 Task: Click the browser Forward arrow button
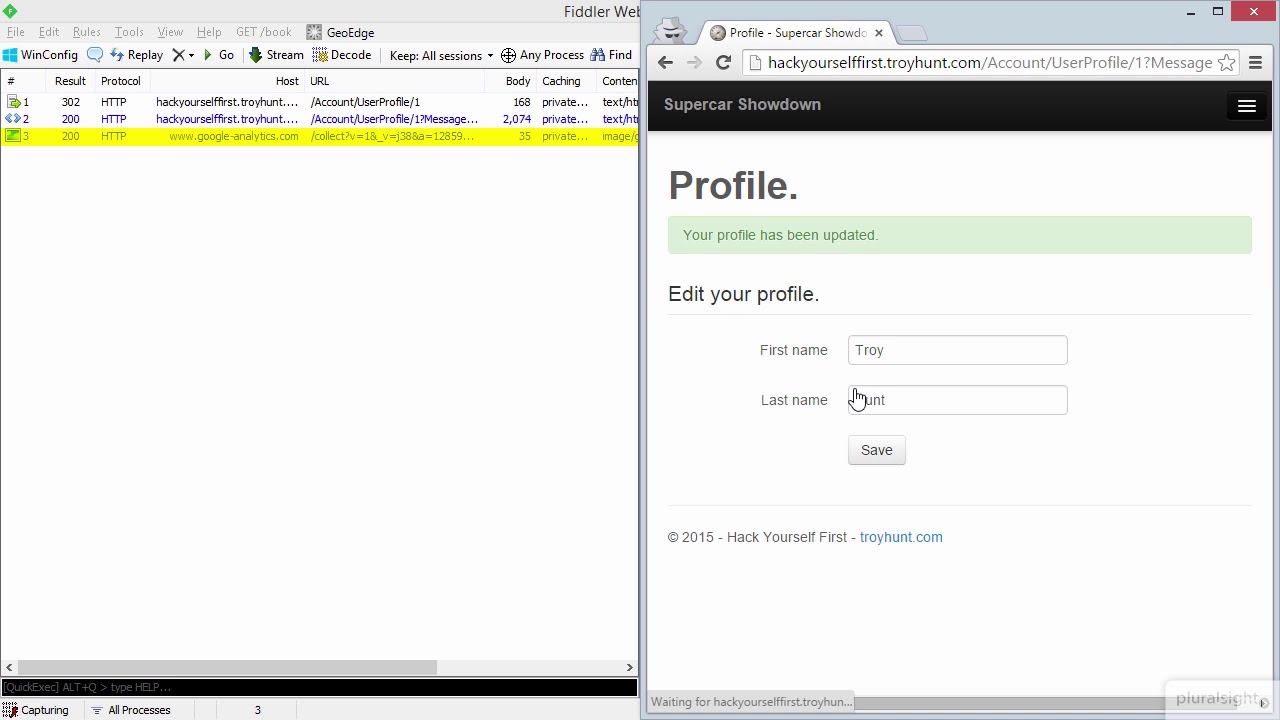click(694, 62)
